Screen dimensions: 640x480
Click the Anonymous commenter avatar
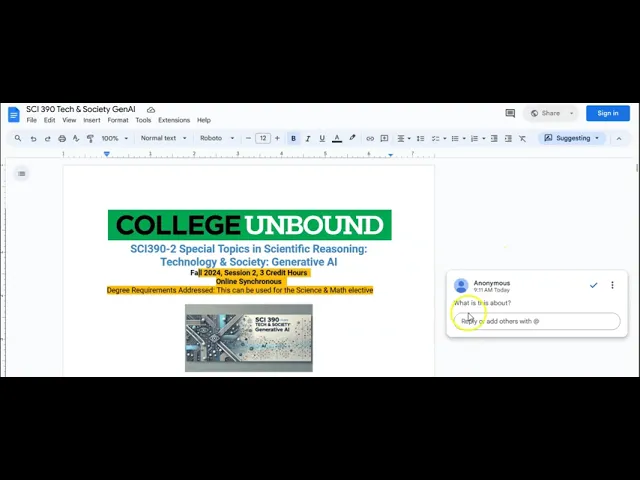[x=461, y=285]
